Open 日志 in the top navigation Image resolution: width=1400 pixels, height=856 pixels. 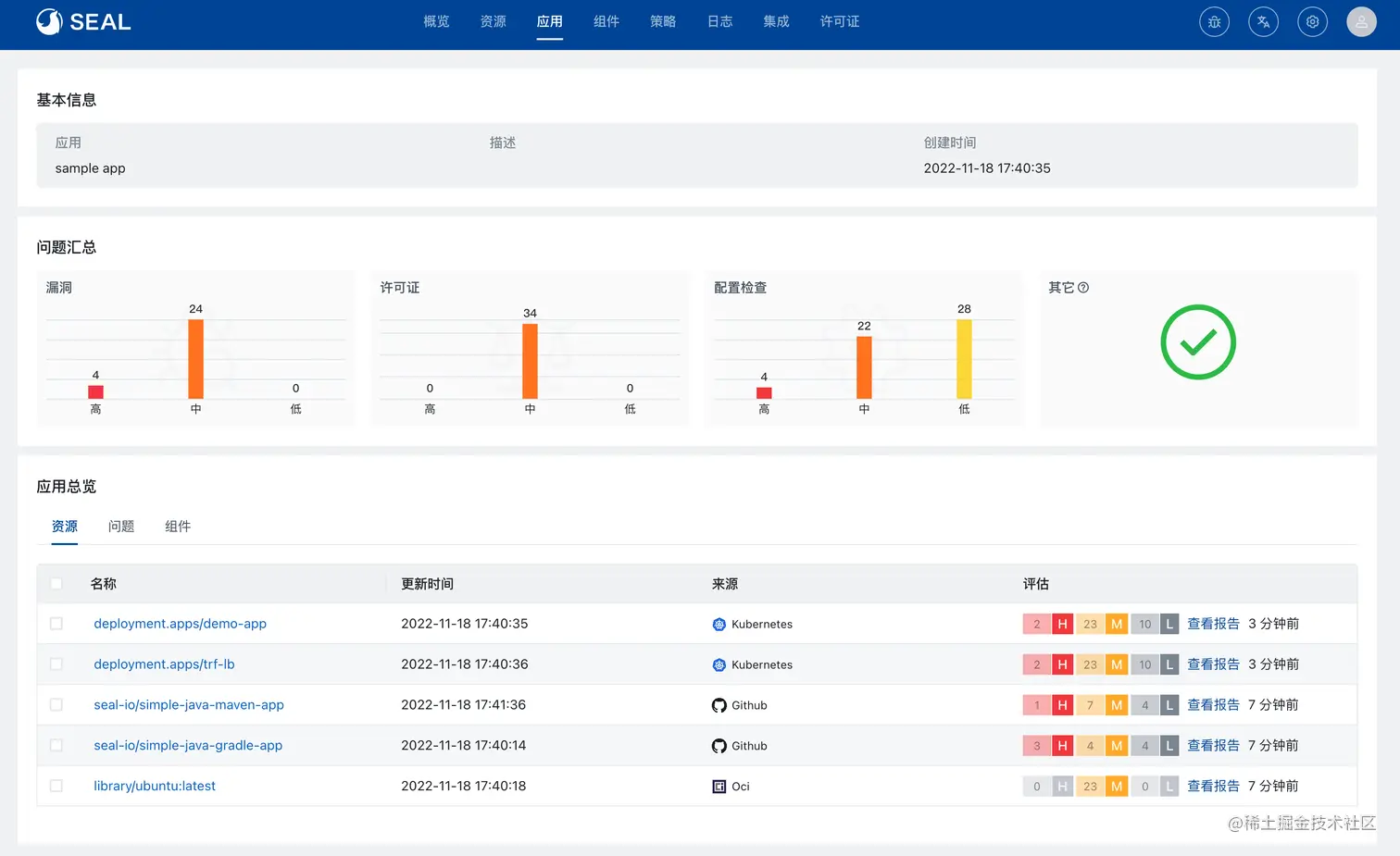[719, 21]
